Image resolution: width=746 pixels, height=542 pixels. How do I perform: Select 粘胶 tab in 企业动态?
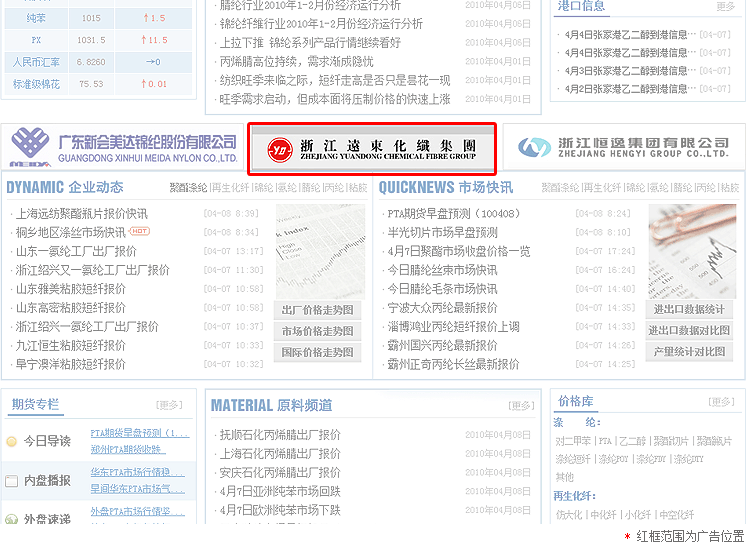coord(358,188)
